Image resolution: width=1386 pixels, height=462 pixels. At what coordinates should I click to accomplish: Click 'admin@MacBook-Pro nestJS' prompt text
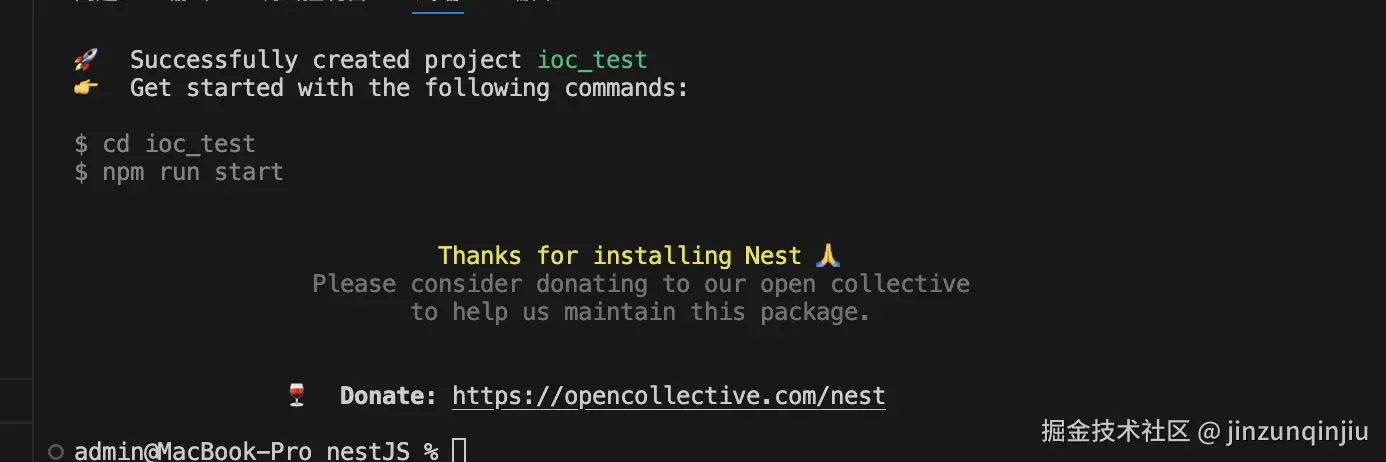coord(242,451)
